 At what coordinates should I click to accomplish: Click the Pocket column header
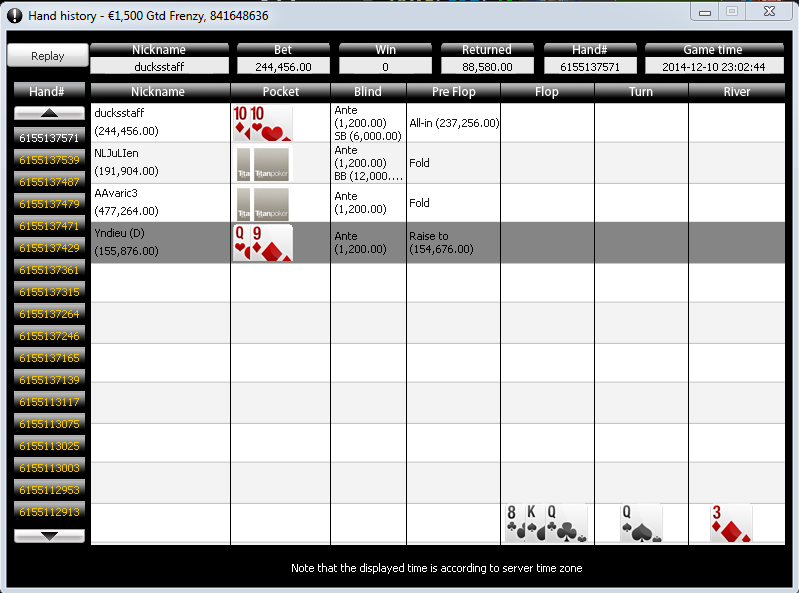pyautogui.click(x=281, y=92)
